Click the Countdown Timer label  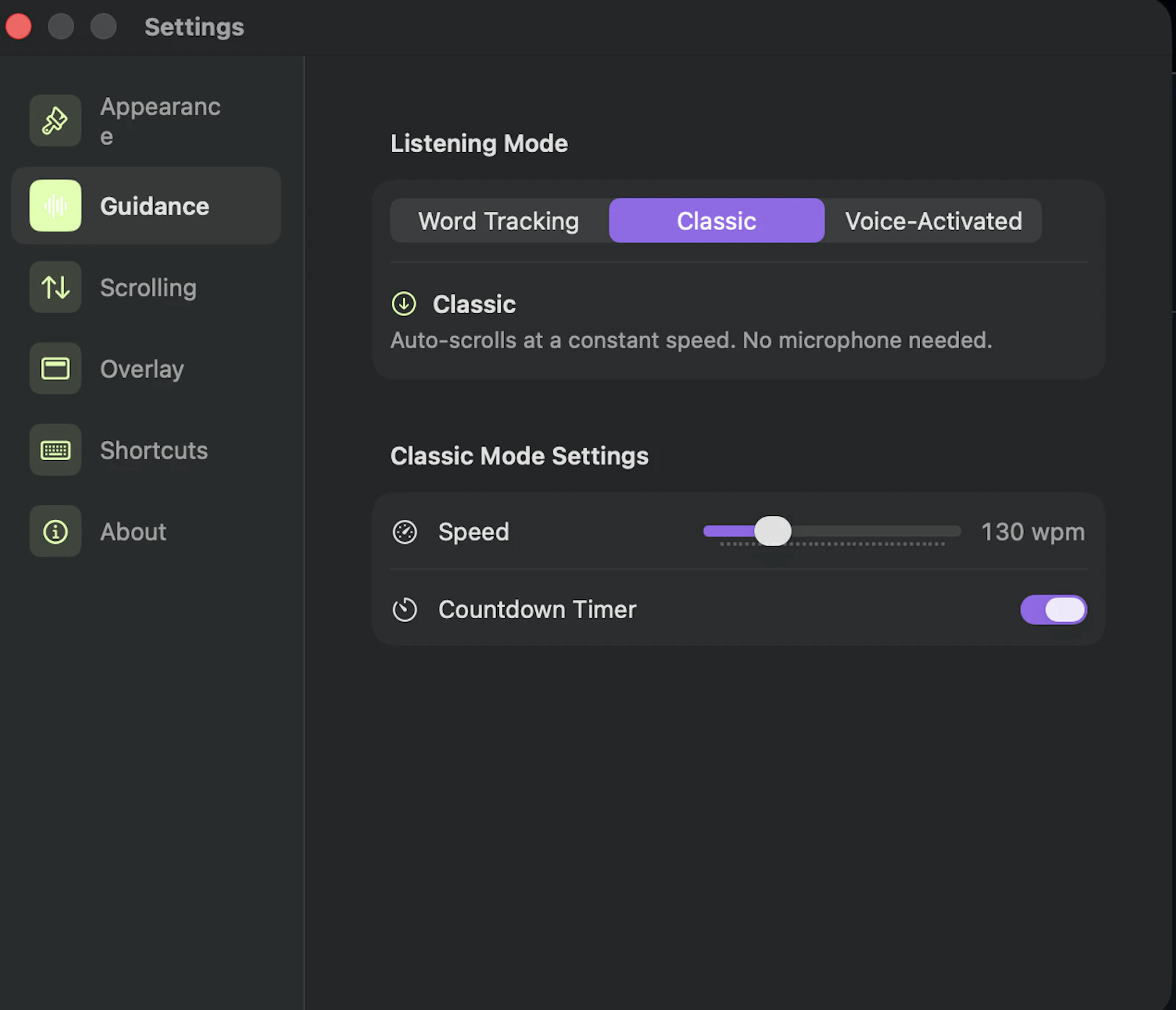tap(537, 609)
